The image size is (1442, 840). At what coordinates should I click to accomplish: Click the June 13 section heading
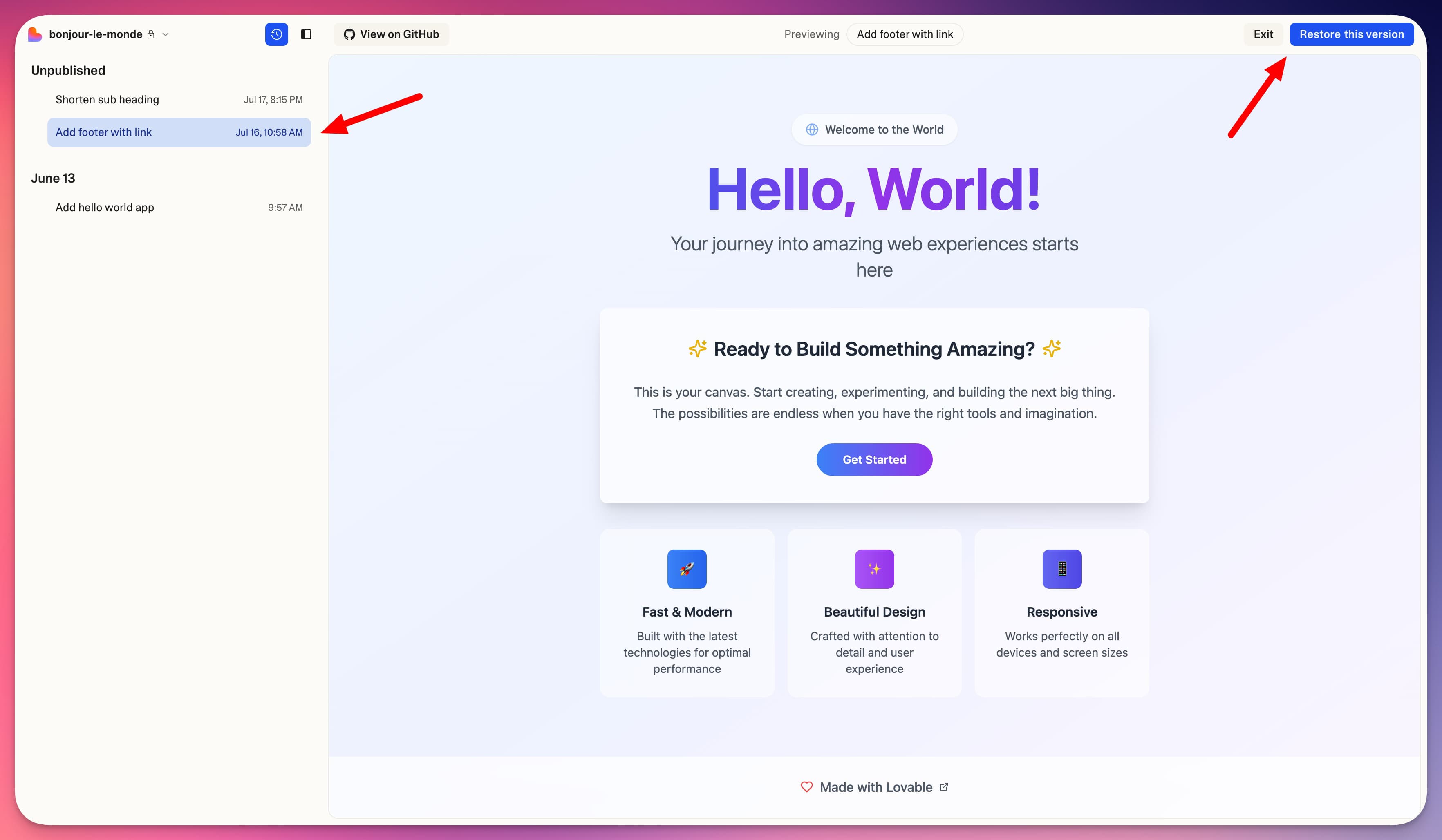pos(53,179)
